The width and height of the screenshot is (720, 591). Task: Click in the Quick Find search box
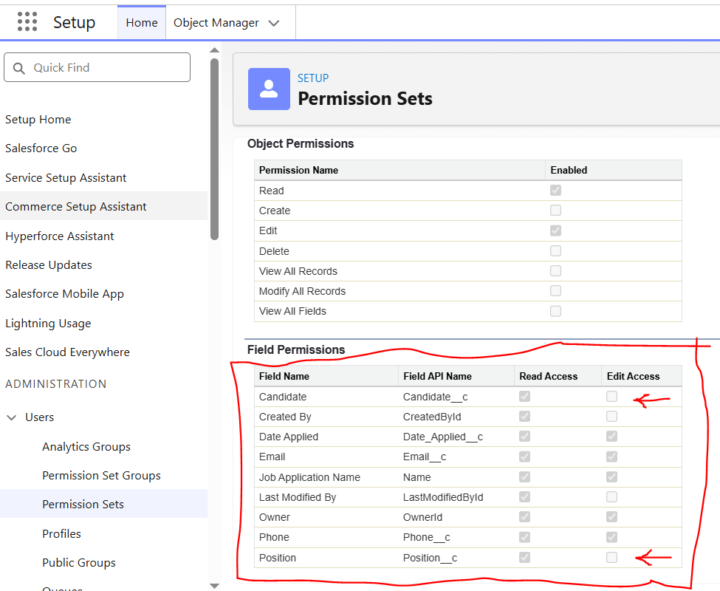(x=97, y=68)
